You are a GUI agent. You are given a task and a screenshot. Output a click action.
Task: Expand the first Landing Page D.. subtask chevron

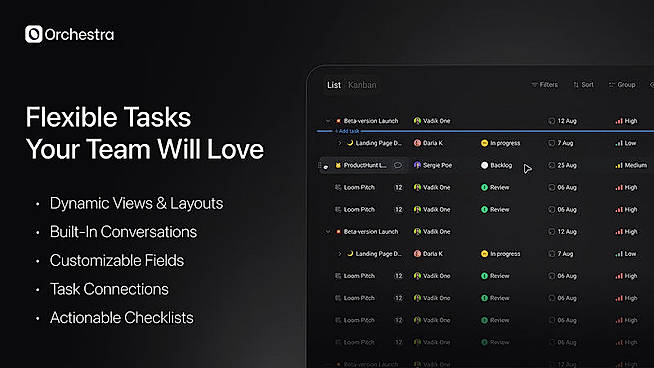pyautogui.click(x=340, y=143)
